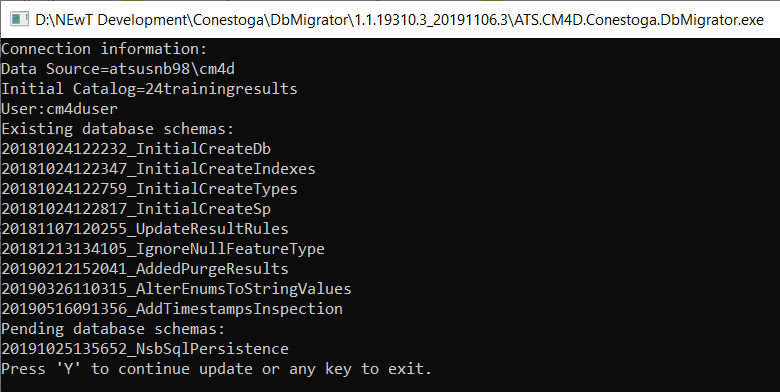Click the 20190326110315_AlterEnumsToStringValues line
780x392 pixels.
pyautogui.click(x=176, y=289)
